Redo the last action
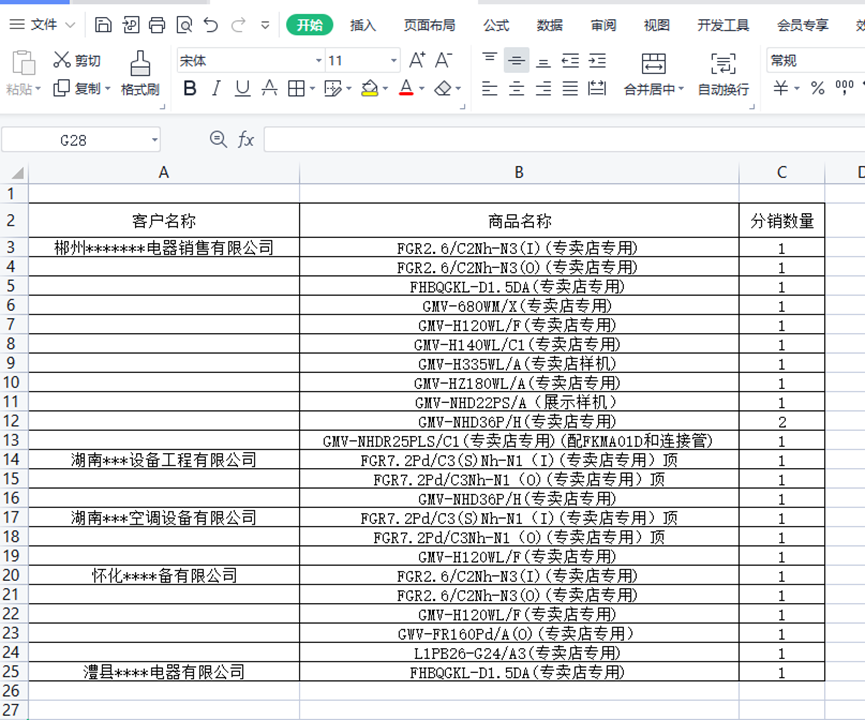 (x=238, y=25)
